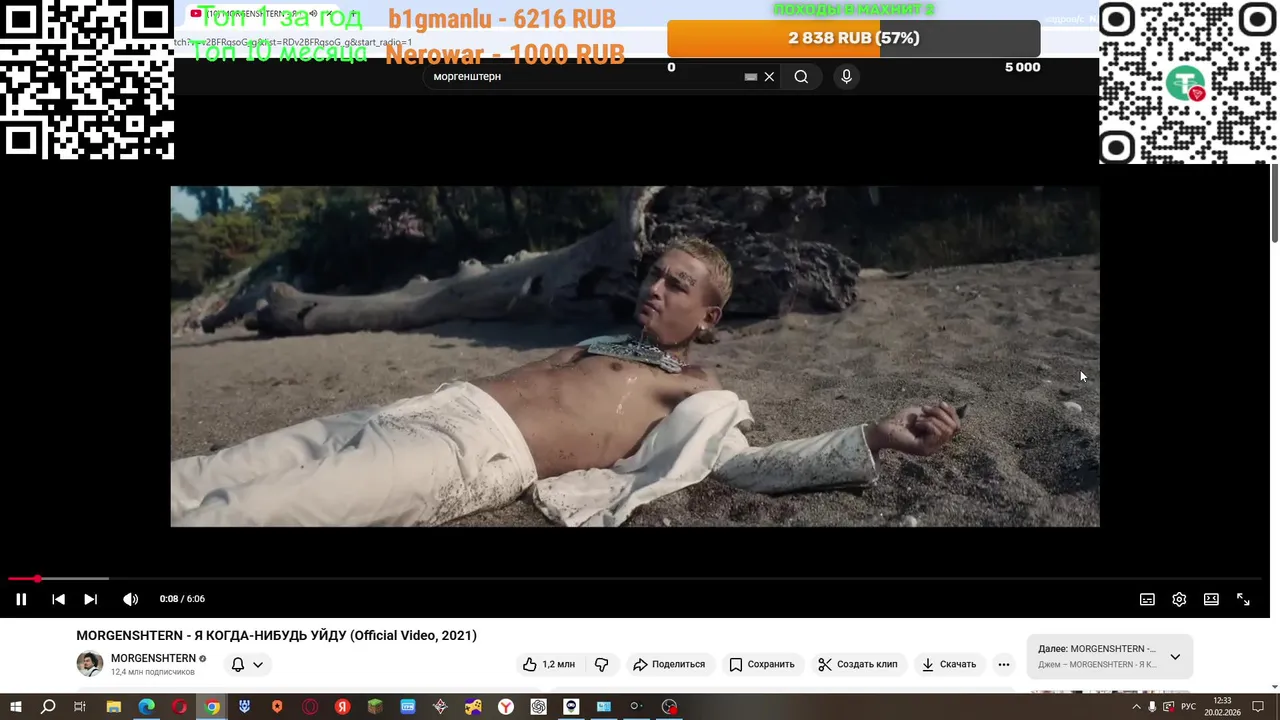Pause the video with the pause button
This screenshot has width=1280, height=720.
click(21, 599)
